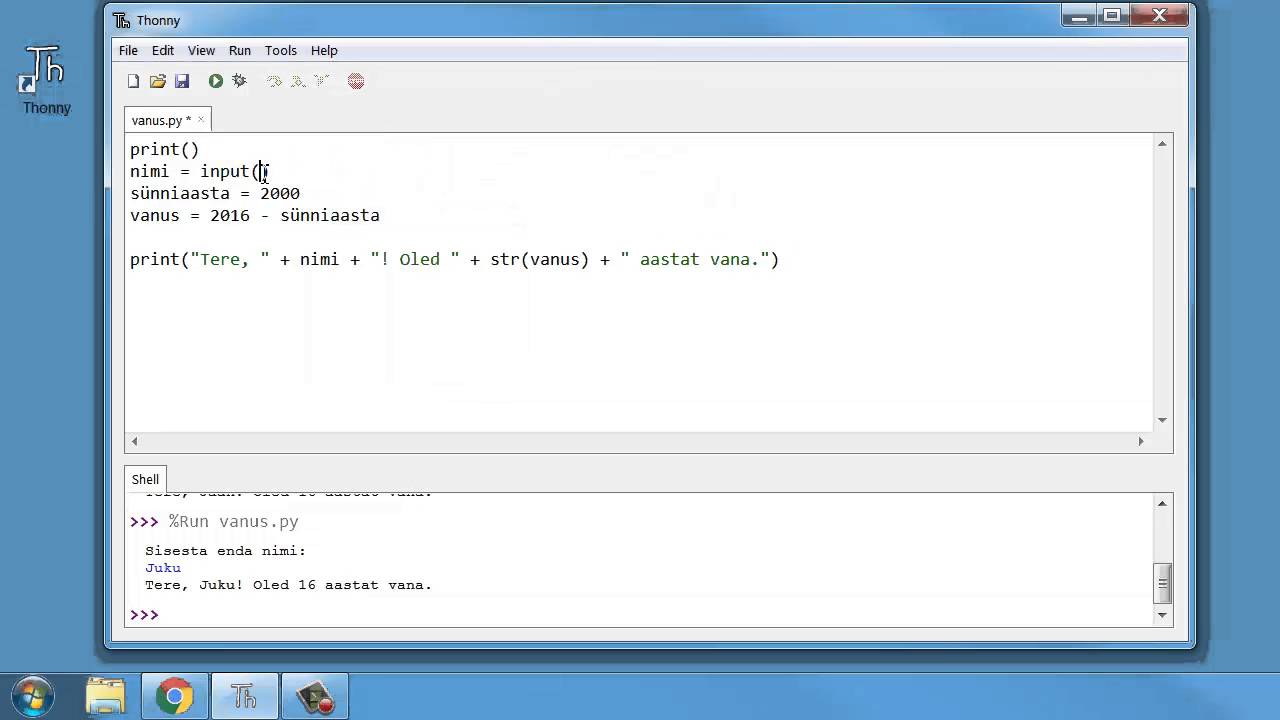Stop execution with the red stop icon
The width and height of the screenshot is (1280, 720).
356,81
